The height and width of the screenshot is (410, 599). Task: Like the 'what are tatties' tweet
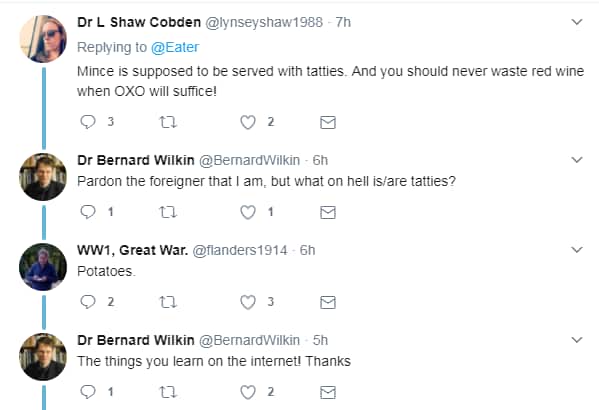click(x=248, y=212)
